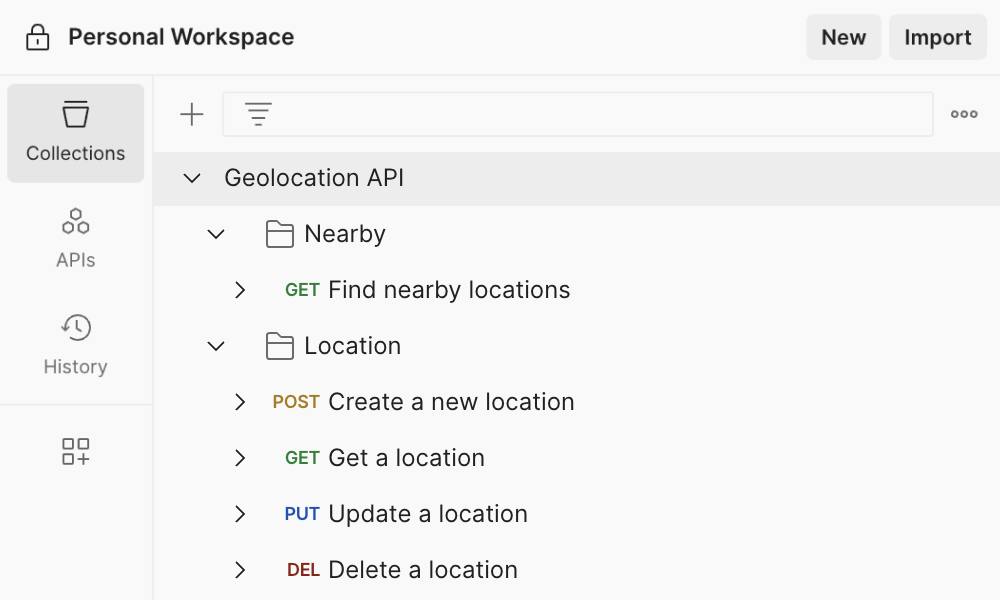Screen dimensions: 1000x600
Task: Open the Collections sidebar panel
Action: click(x=75, y=133)
